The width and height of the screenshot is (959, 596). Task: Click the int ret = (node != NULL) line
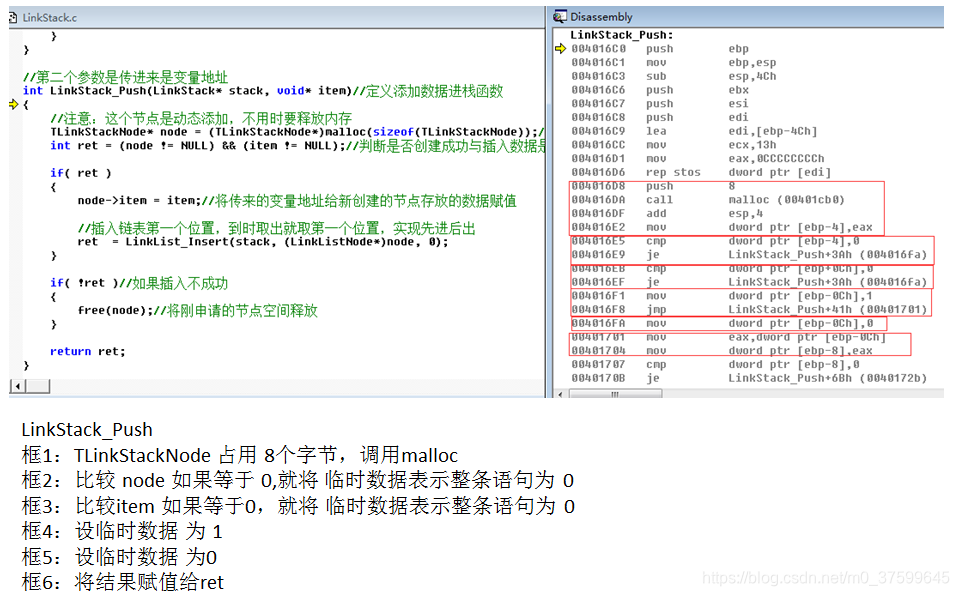click(297, 146)
